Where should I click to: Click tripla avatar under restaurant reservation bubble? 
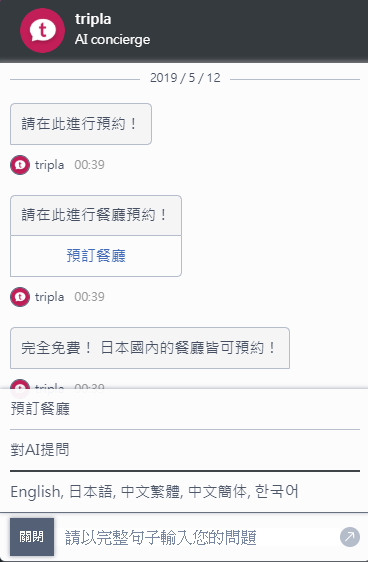coord(20,297)
